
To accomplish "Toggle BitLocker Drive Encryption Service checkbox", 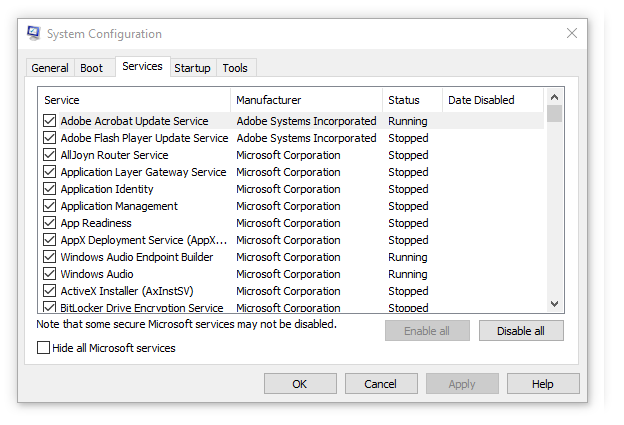I will tap(49, 307).
